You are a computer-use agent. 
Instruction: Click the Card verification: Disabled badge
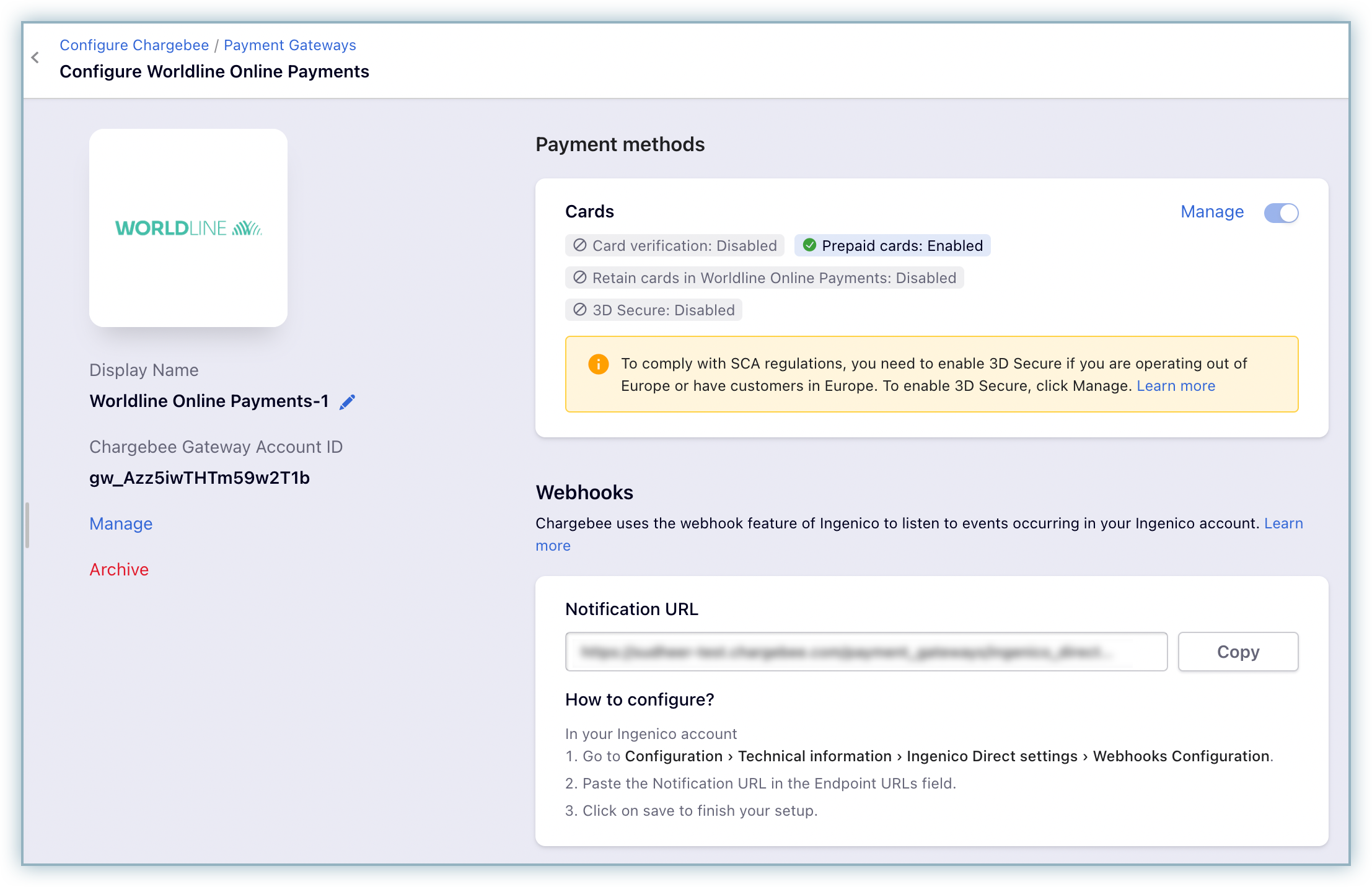[x=675, y=245]
